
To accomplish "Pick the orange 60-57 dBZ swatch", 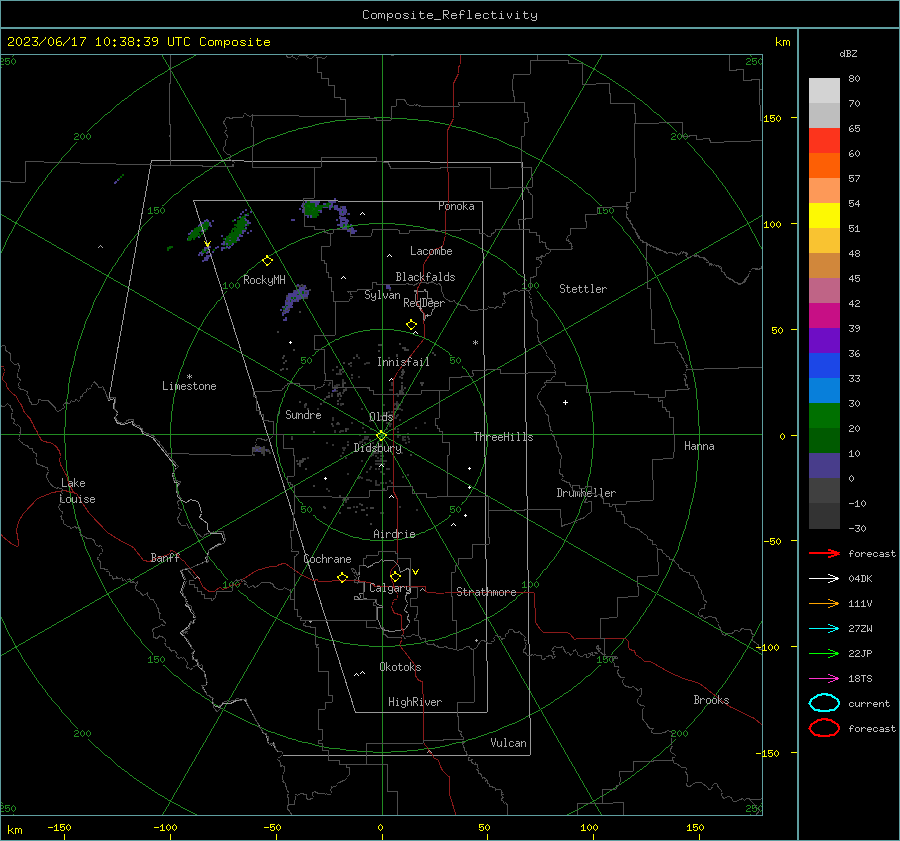I will [x=824, y=166].
